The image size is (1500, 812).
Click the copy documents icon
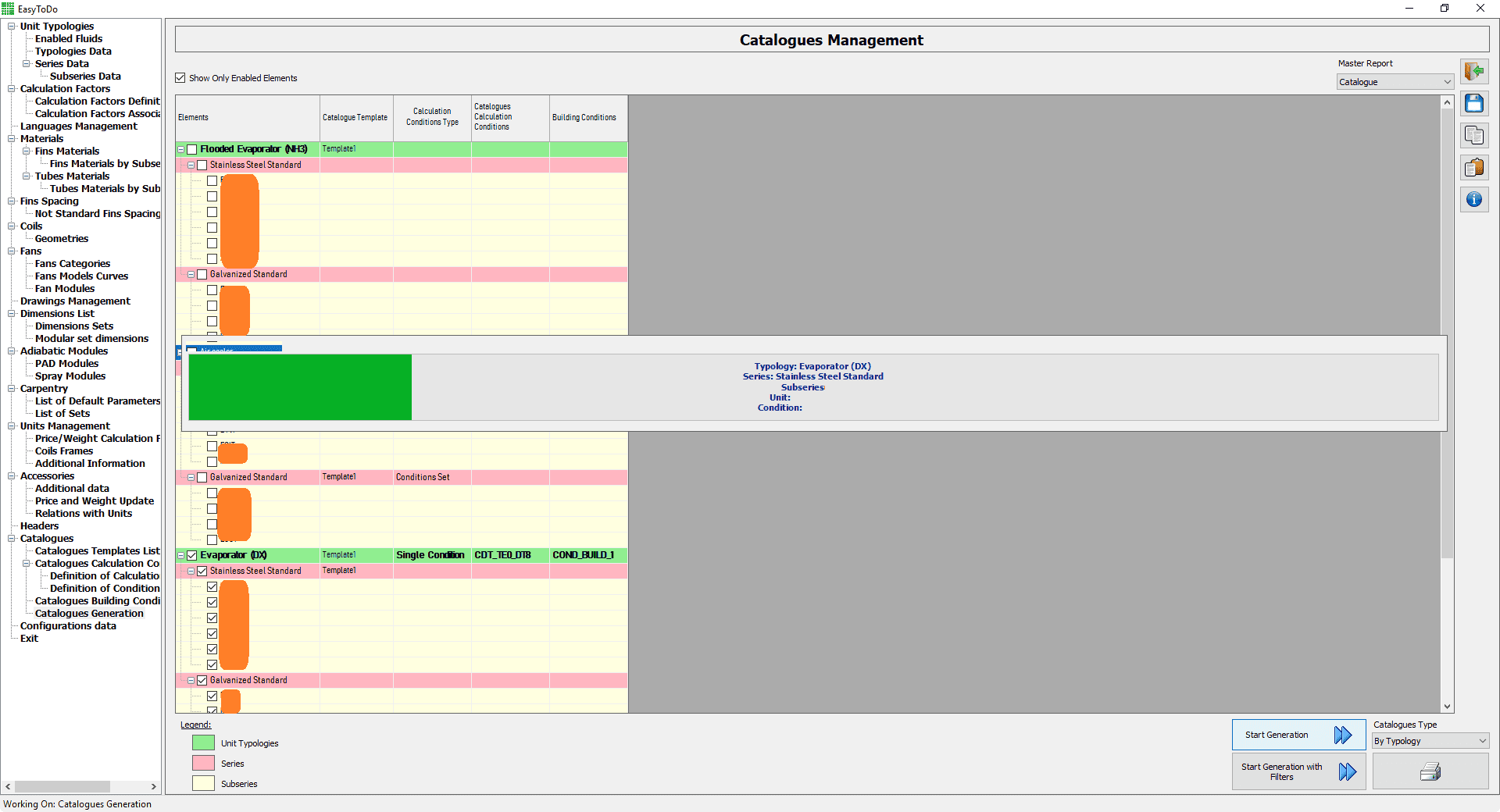[1474, 136]
